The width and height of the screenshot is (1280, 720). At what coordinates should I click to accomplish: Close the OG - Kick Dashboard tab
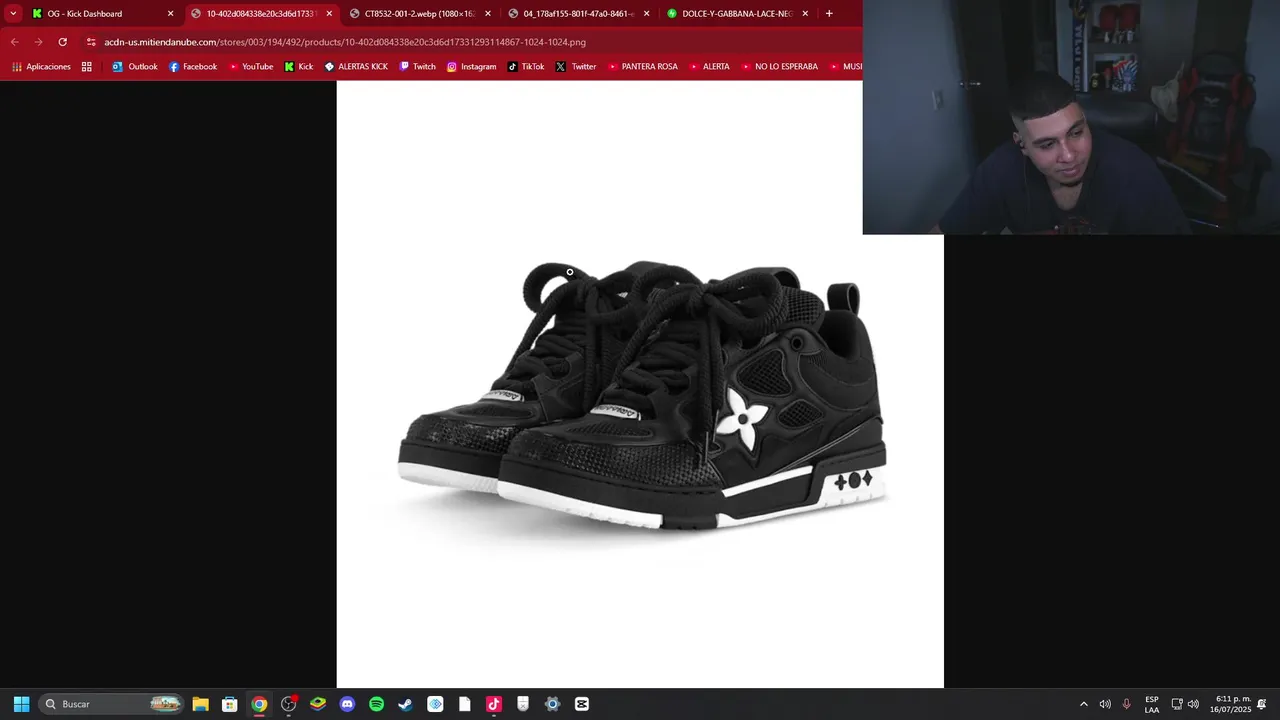click(170, 14)
